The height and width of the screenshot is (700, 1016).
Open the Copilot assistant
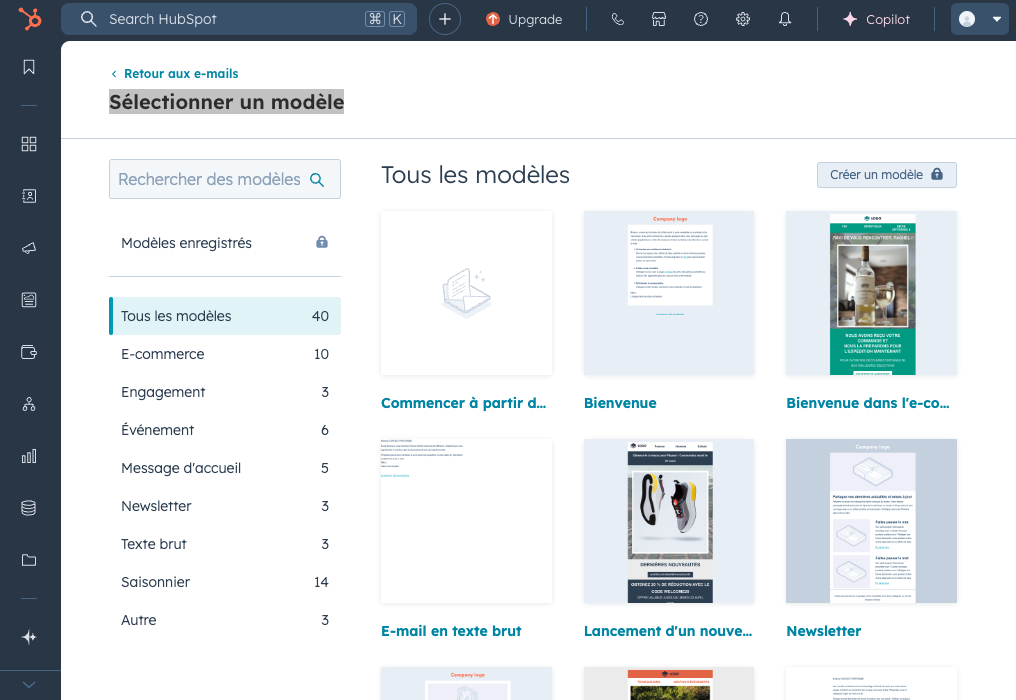[x=876, y=19]
